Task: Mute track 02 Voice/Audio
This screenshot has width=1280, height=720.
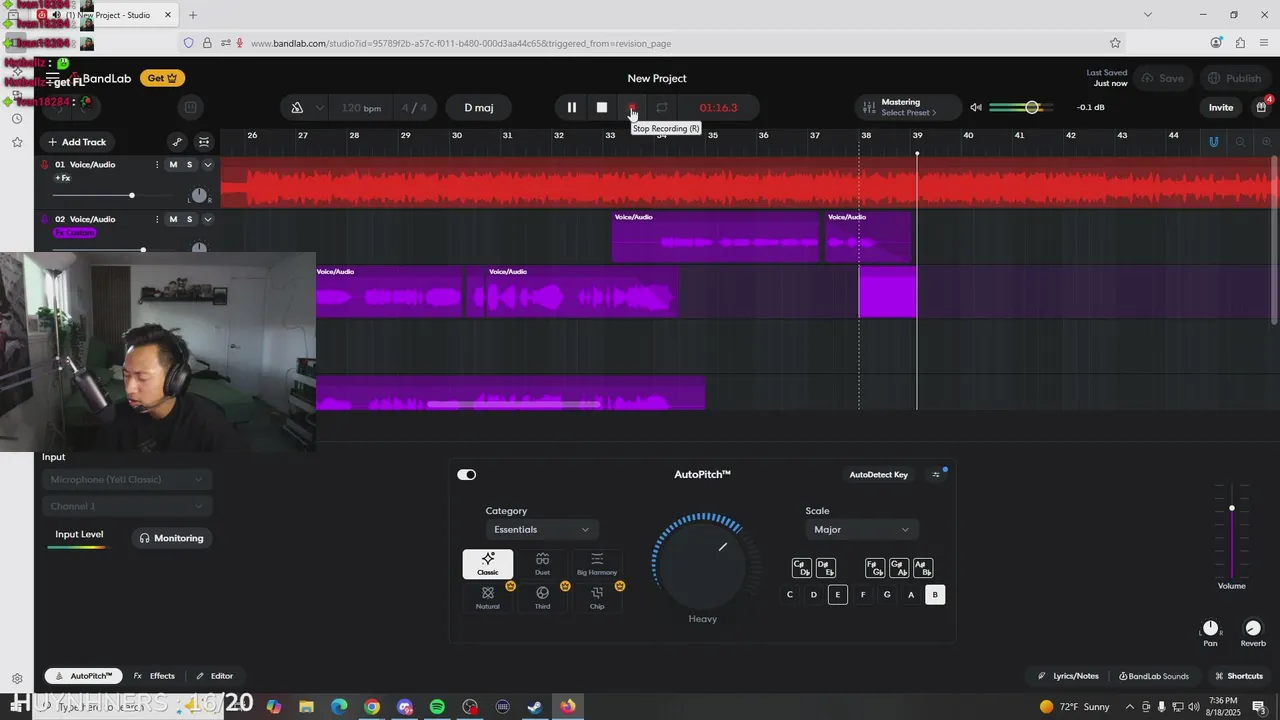Action: click(173, 219)
